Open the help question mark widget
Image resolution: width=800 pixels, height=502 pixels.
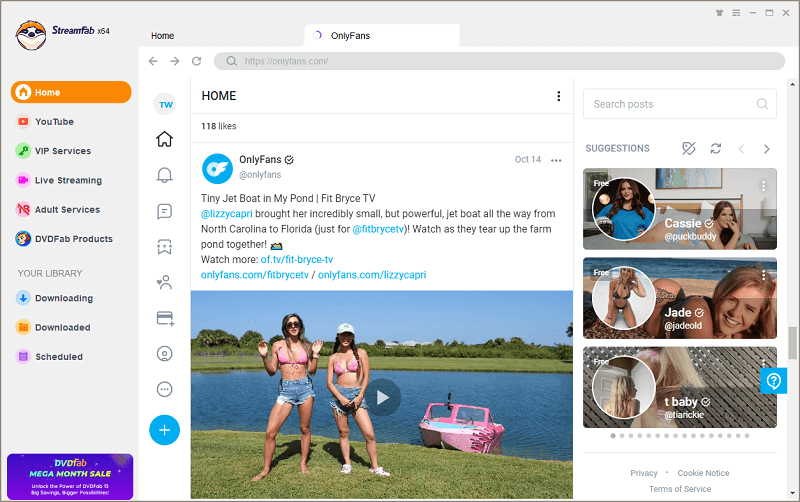pos(773,381)
